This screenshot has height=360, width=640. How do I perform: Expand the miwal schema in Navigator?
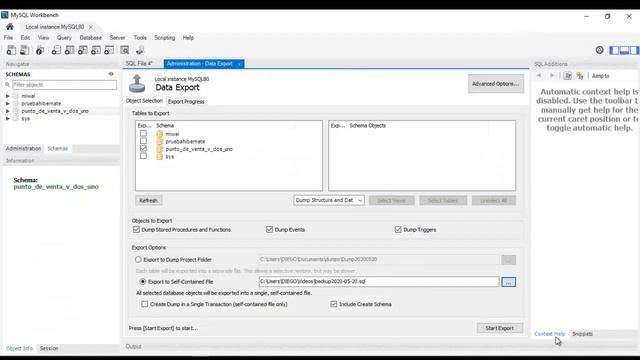7,96
